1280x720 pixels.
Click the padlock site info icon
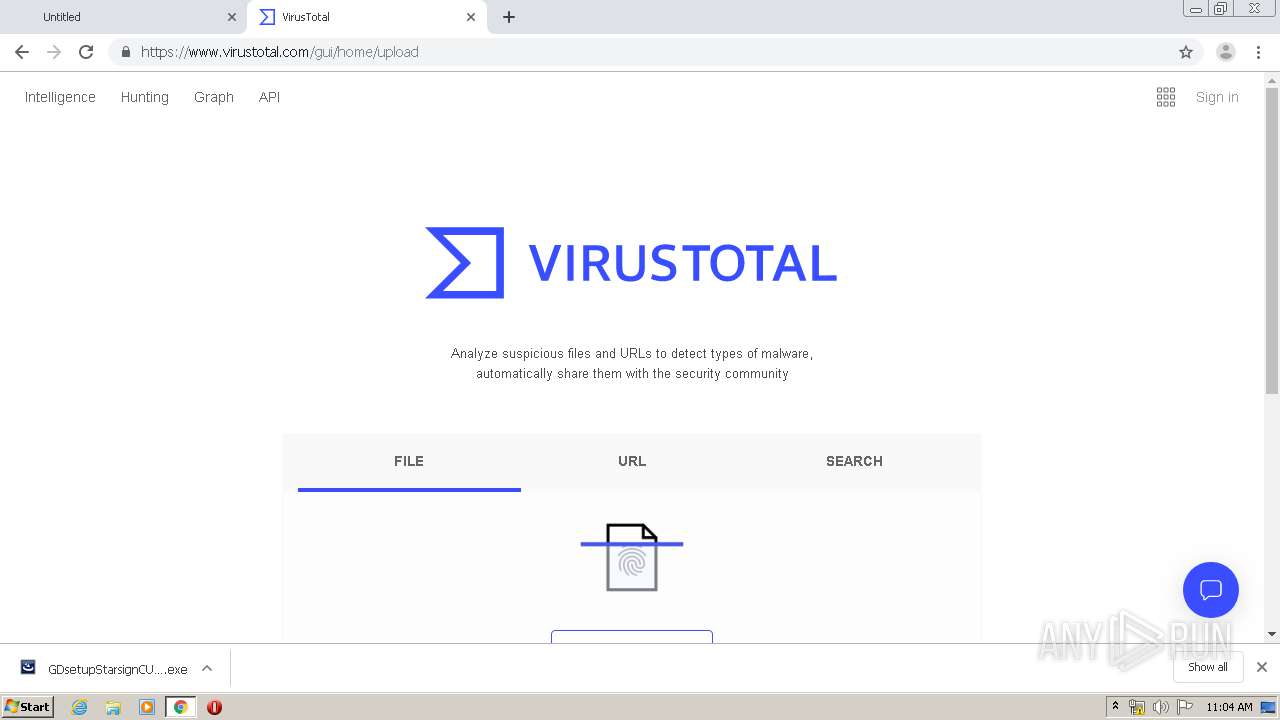point(125,52)
